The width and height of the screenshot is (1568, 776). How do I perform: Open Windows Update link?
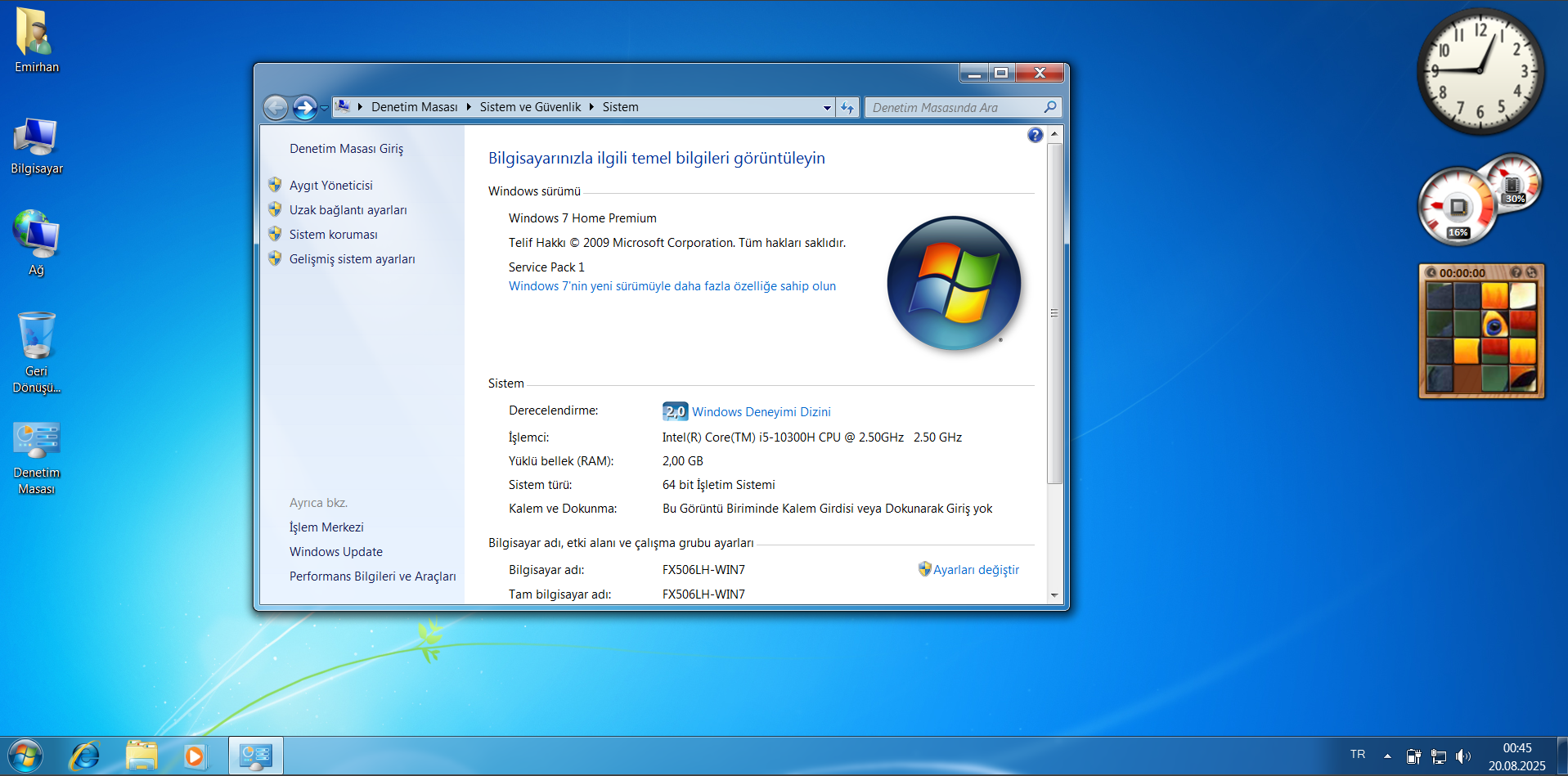pos(335,552)
